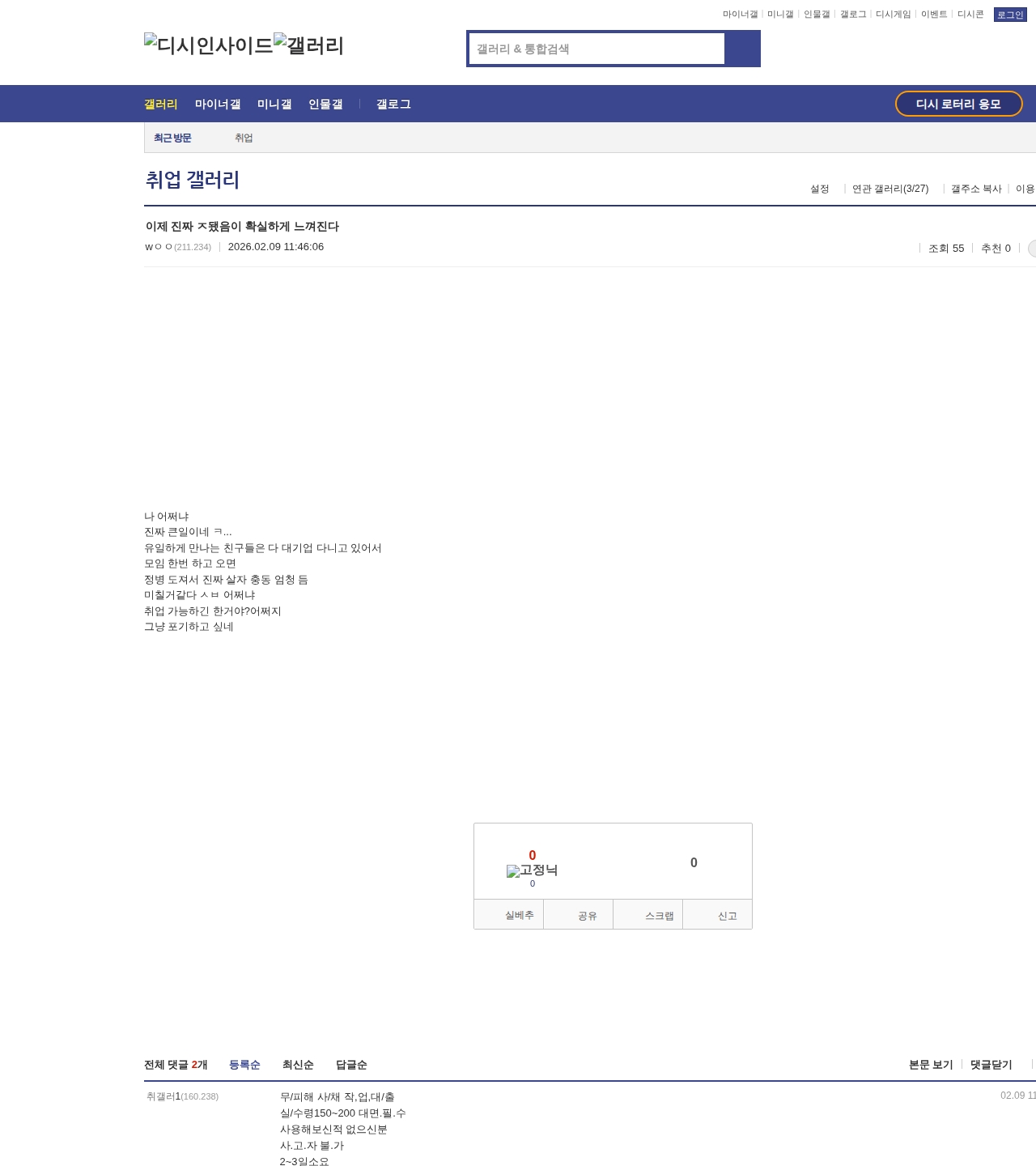This screenshot has height=1166, width=1036.
Task: Select 인물갤 in the blue navigation bar
Action: pyautogui.click(x=325, y=104)
